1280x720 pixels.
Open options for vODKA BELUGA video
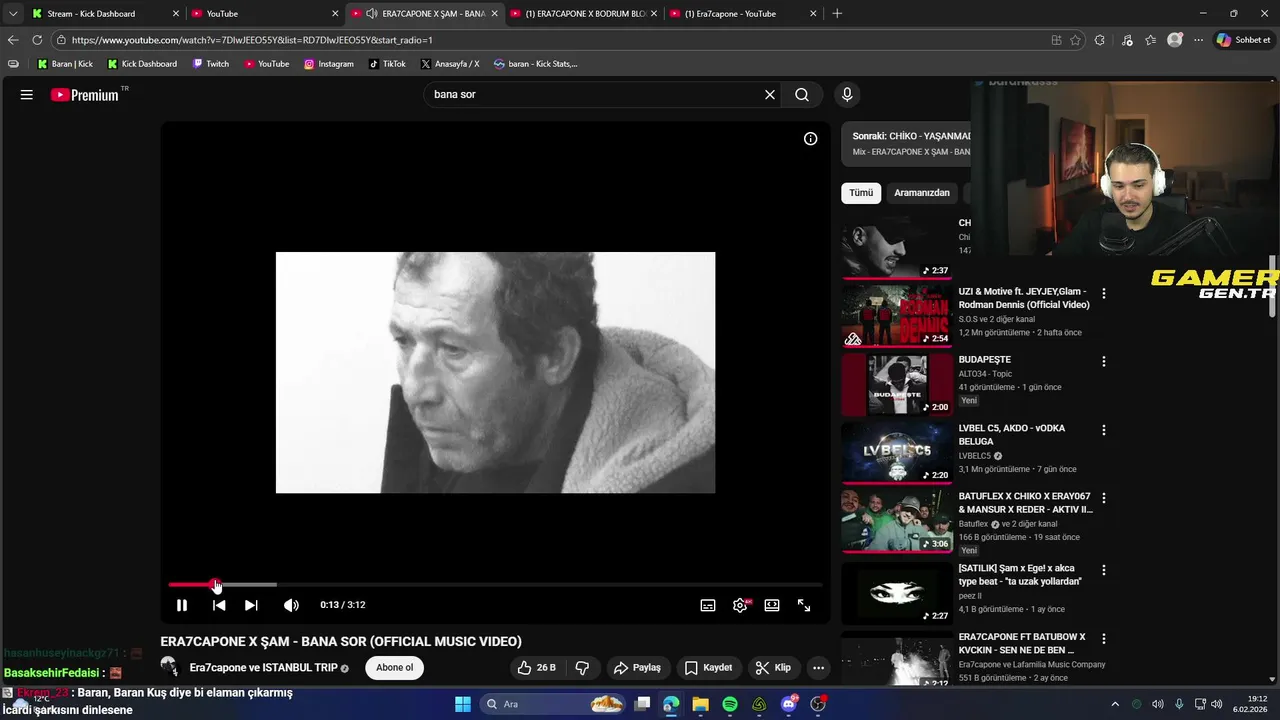click(x=1104, y=430)
